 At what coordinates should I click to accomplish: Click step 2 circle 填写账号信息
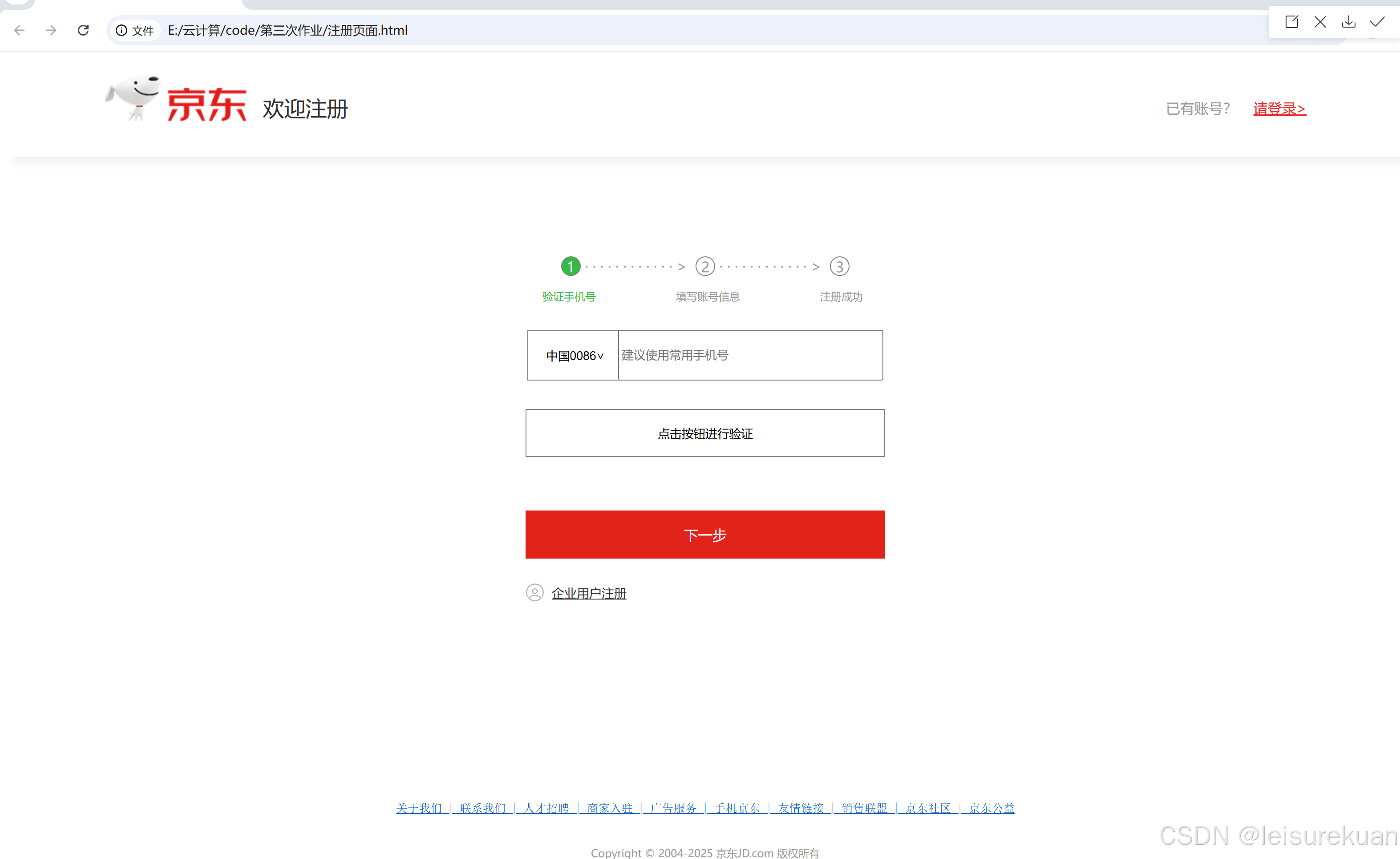705,267
